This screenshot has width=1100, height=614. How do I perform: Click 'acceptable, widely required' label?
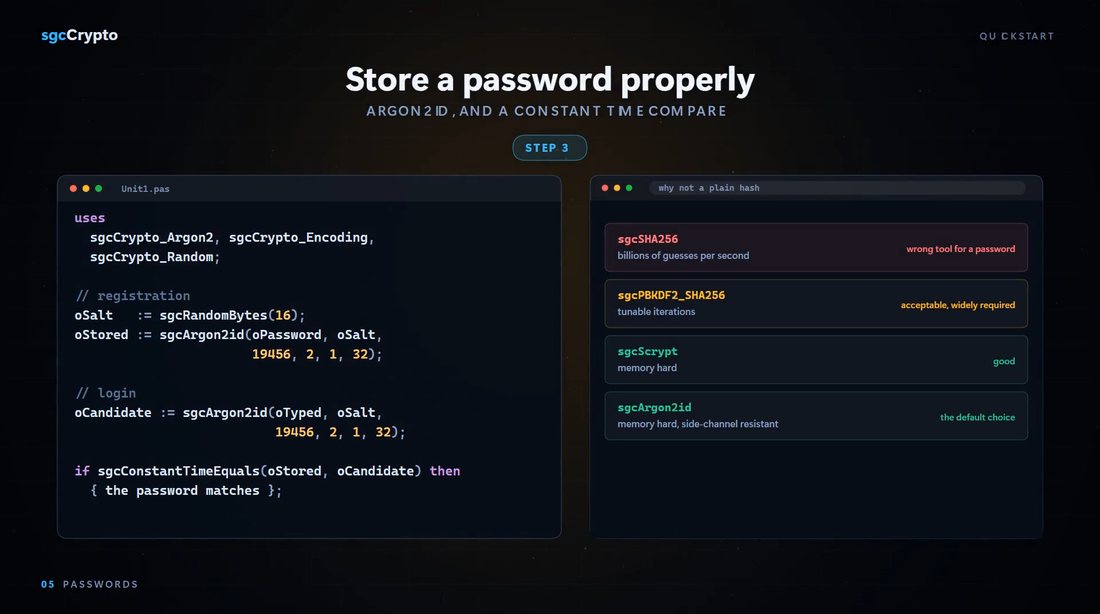pyautogui.click(x=958, y=305)
